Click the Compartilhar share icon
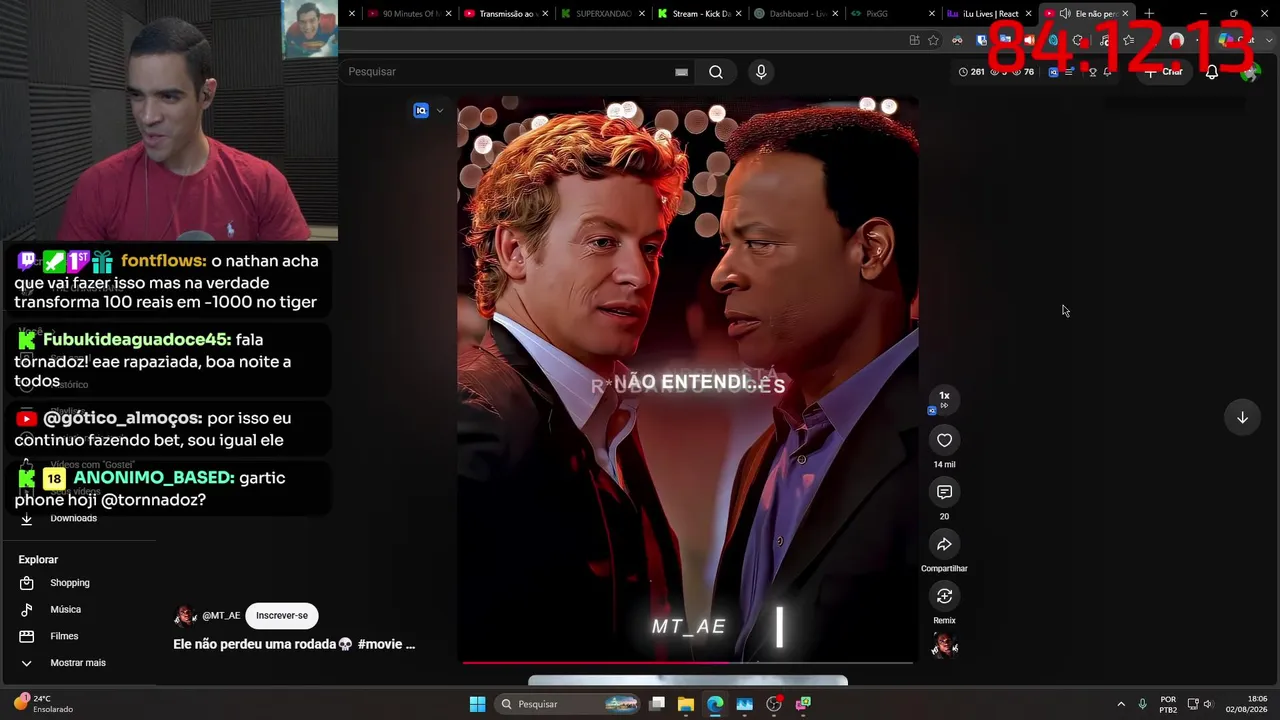 tap(944, 544)
